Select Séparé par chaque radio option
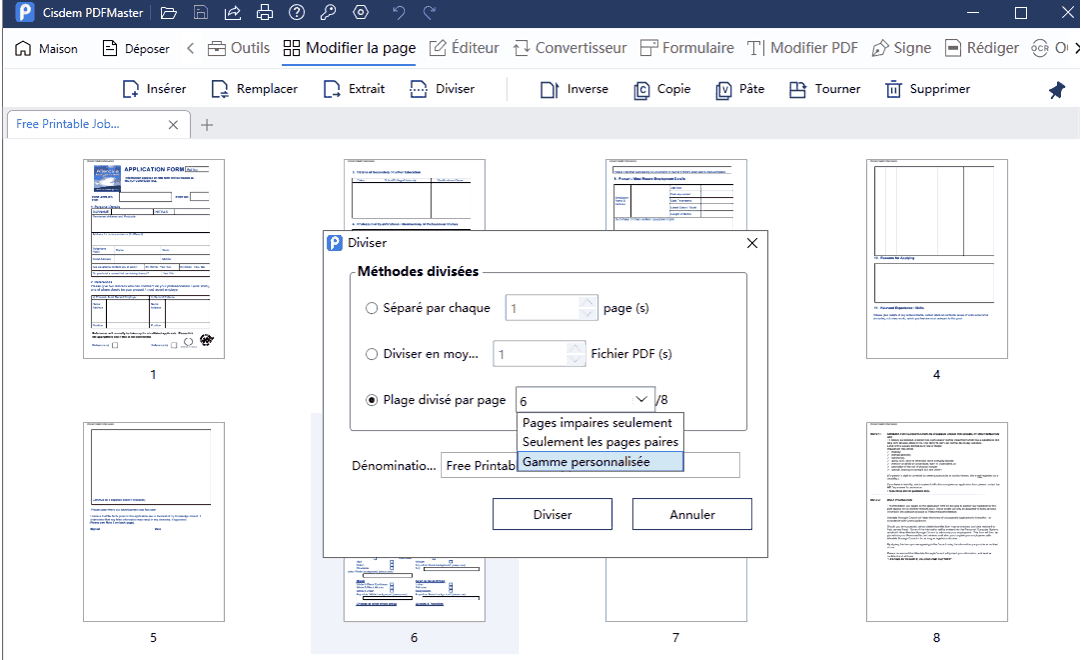 point(372,308)
